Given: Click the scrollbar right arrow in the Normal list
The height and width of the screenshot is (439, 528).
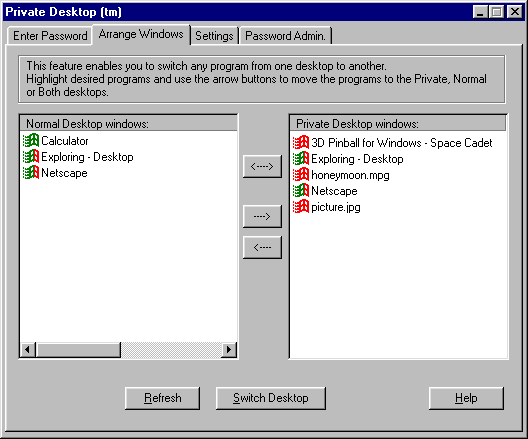Looking at the screenshot, I should pyautogui.click(x=229, y=349).
